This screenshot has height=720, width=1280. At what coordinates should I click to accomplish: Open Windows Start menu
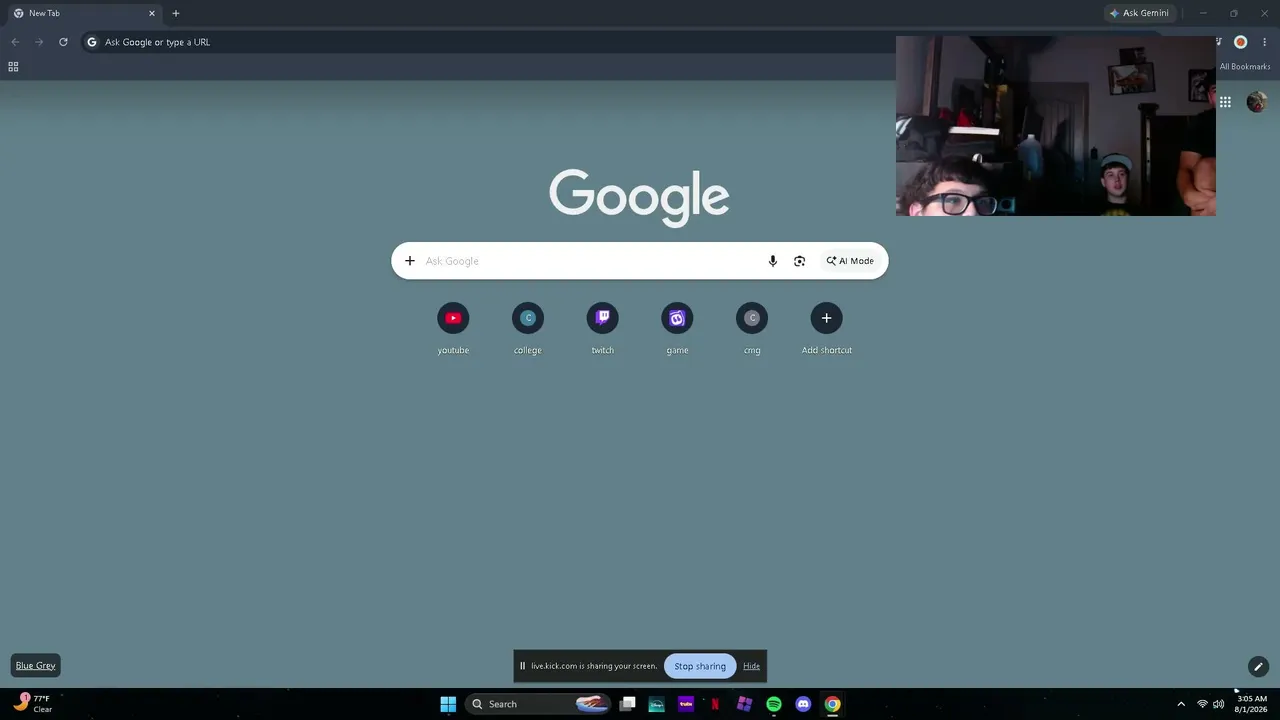[x=448, y=704]
